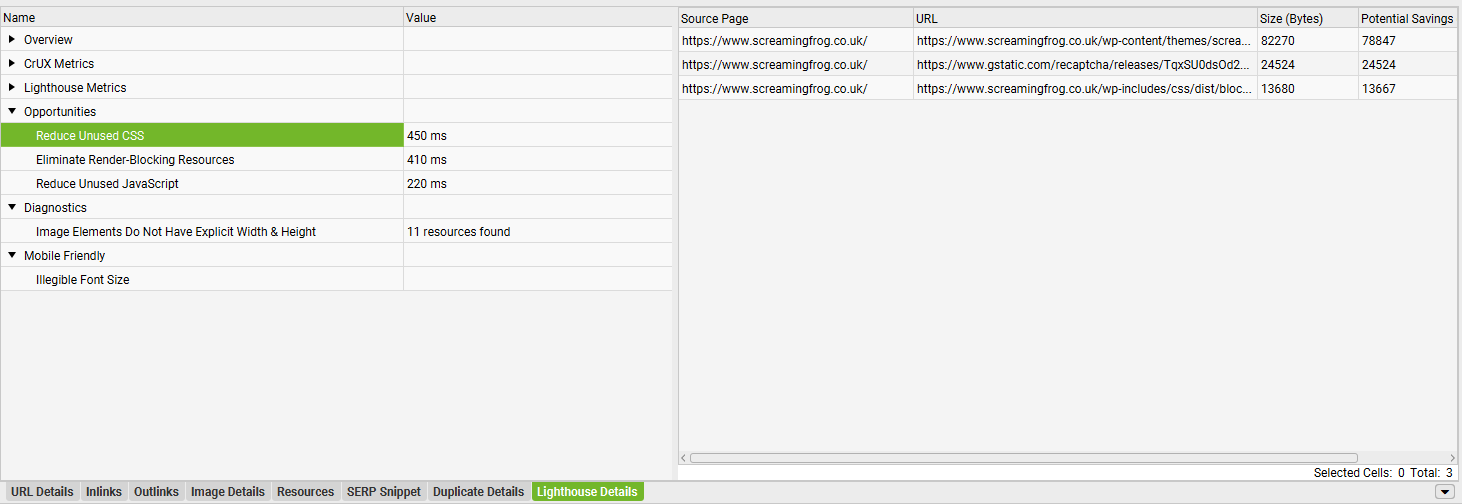This screenshot has width=1462, height=504.
Task: Click the 450 ms value cell
Action: pos(538,136)
